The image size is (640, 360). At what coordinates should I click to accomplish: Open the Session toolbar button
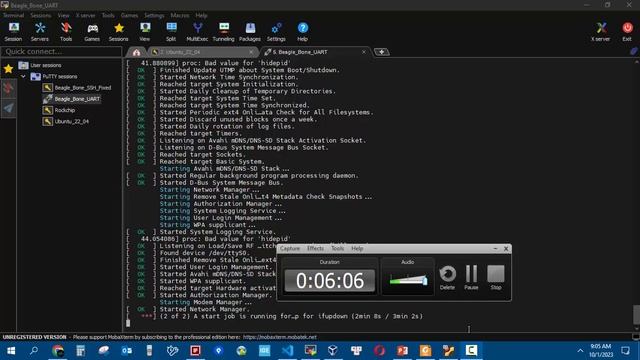[x=13, y=32]
